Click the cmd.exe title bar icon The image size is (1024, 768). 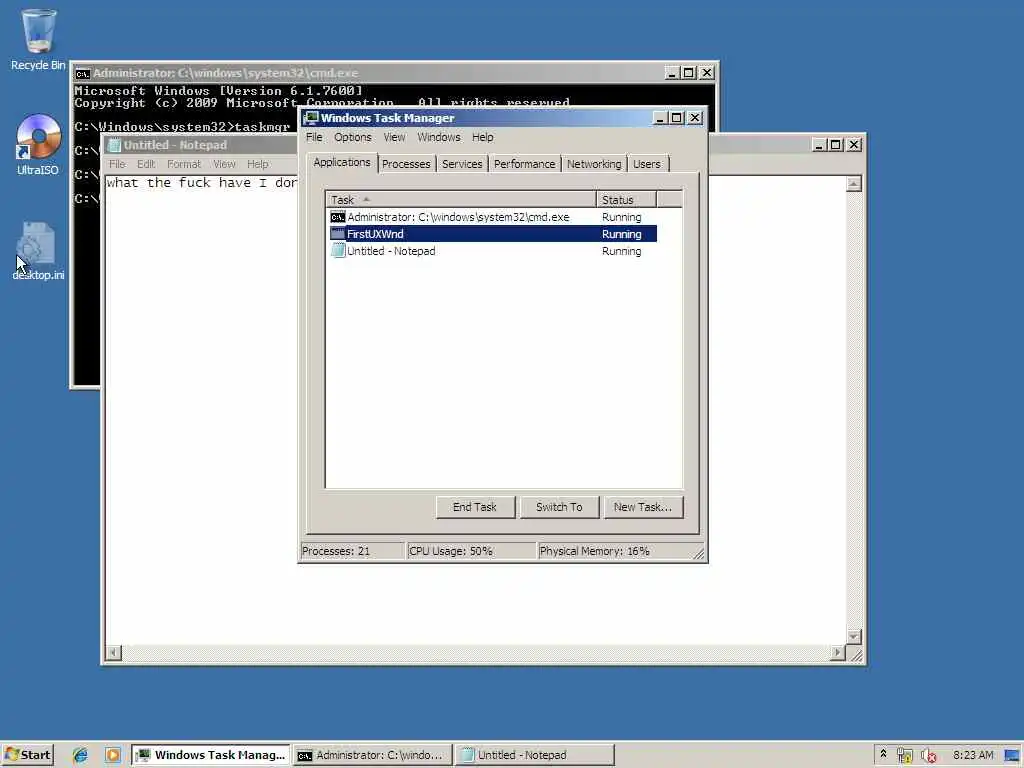pos(82,73)
